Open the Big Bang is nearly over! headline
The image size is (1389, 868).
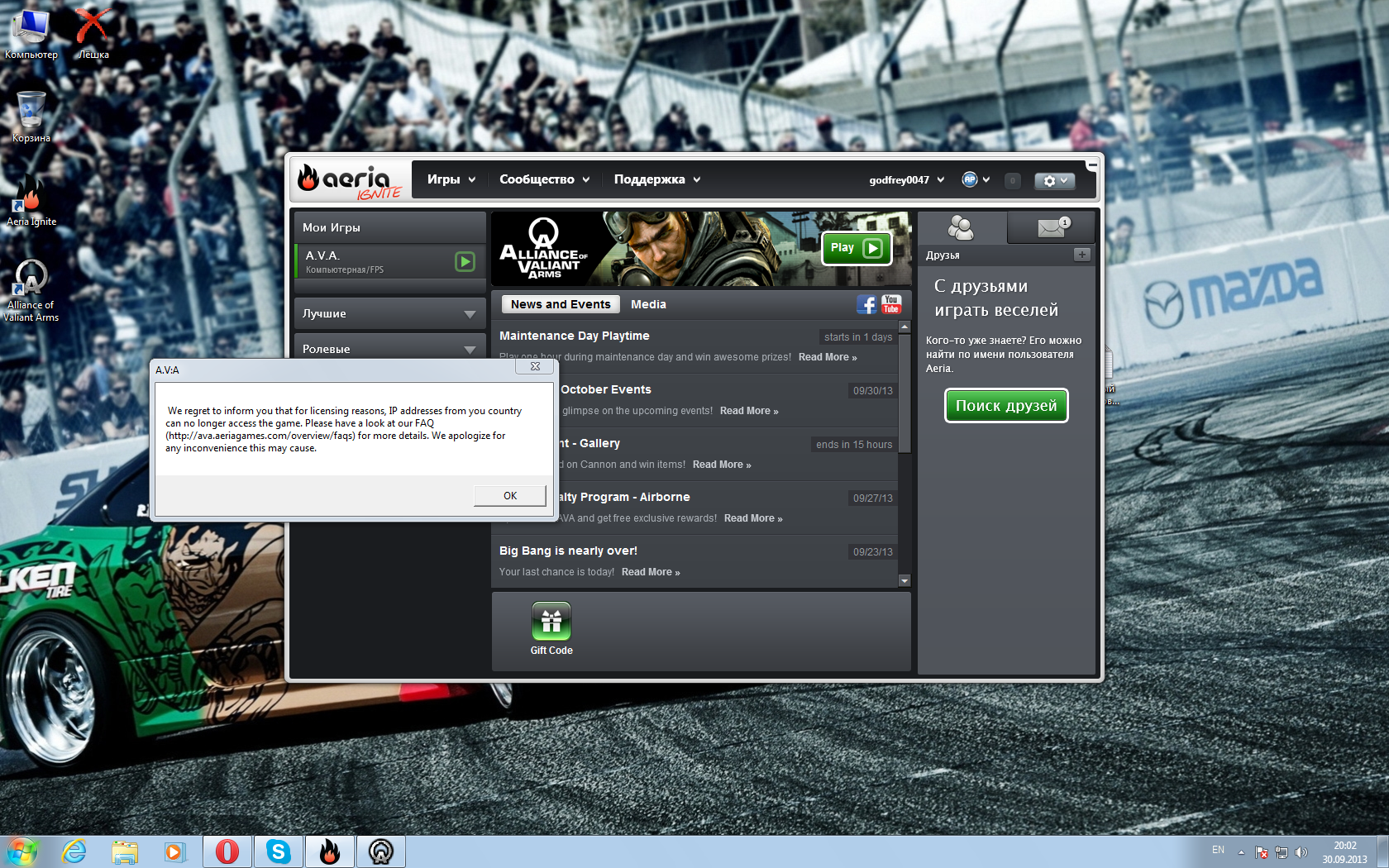point(568,551)
